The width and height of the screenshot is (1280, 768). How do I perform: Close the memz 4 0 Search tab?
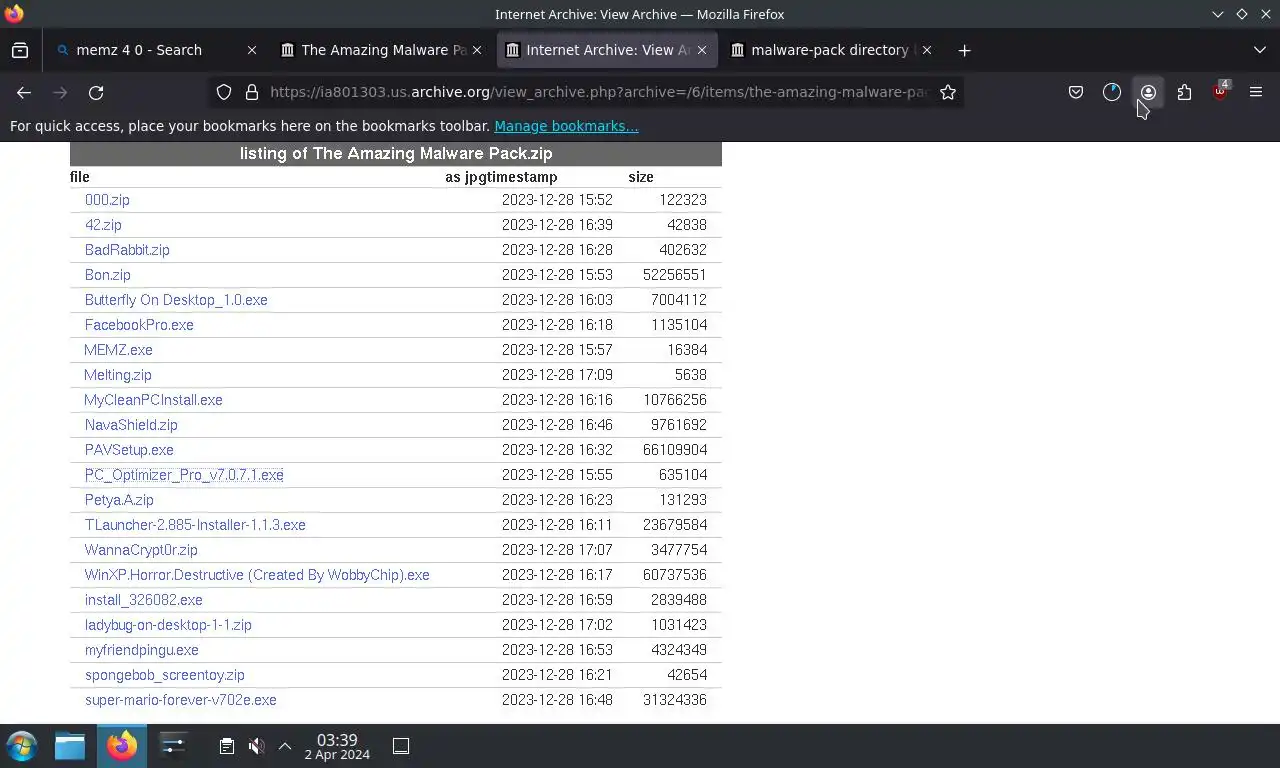tap(252, 50)
